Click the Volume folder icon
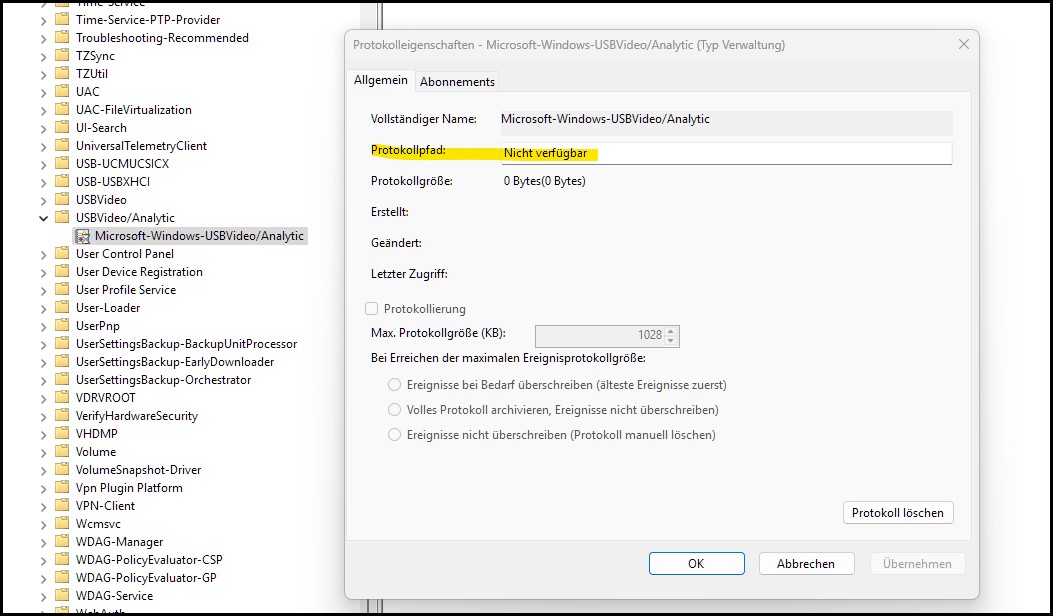1053x616 pixels. pyautogui.click(x=62, y=451)
